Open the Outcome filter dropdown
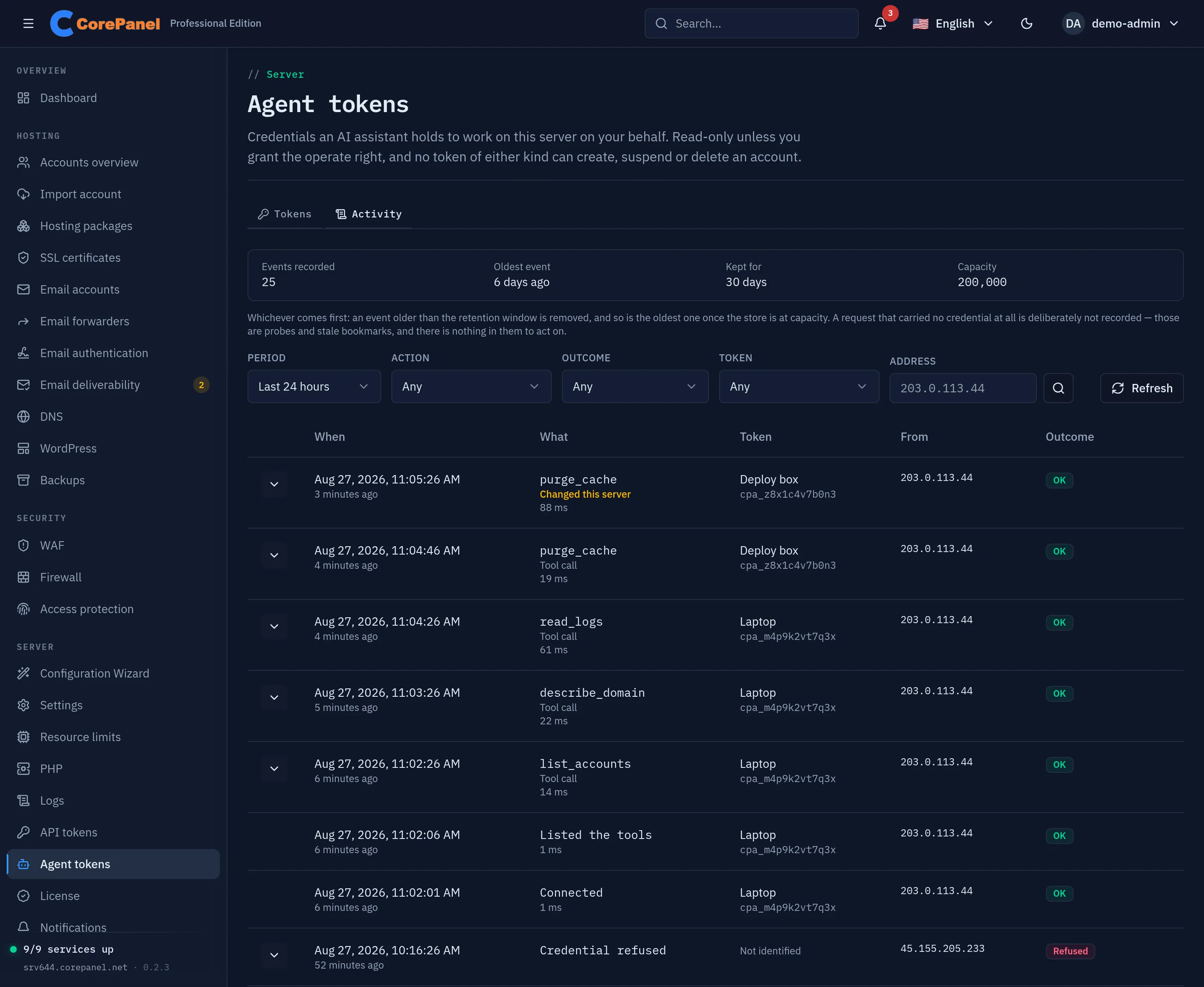Screen dimensions: 1204x987 click(635, 386)
